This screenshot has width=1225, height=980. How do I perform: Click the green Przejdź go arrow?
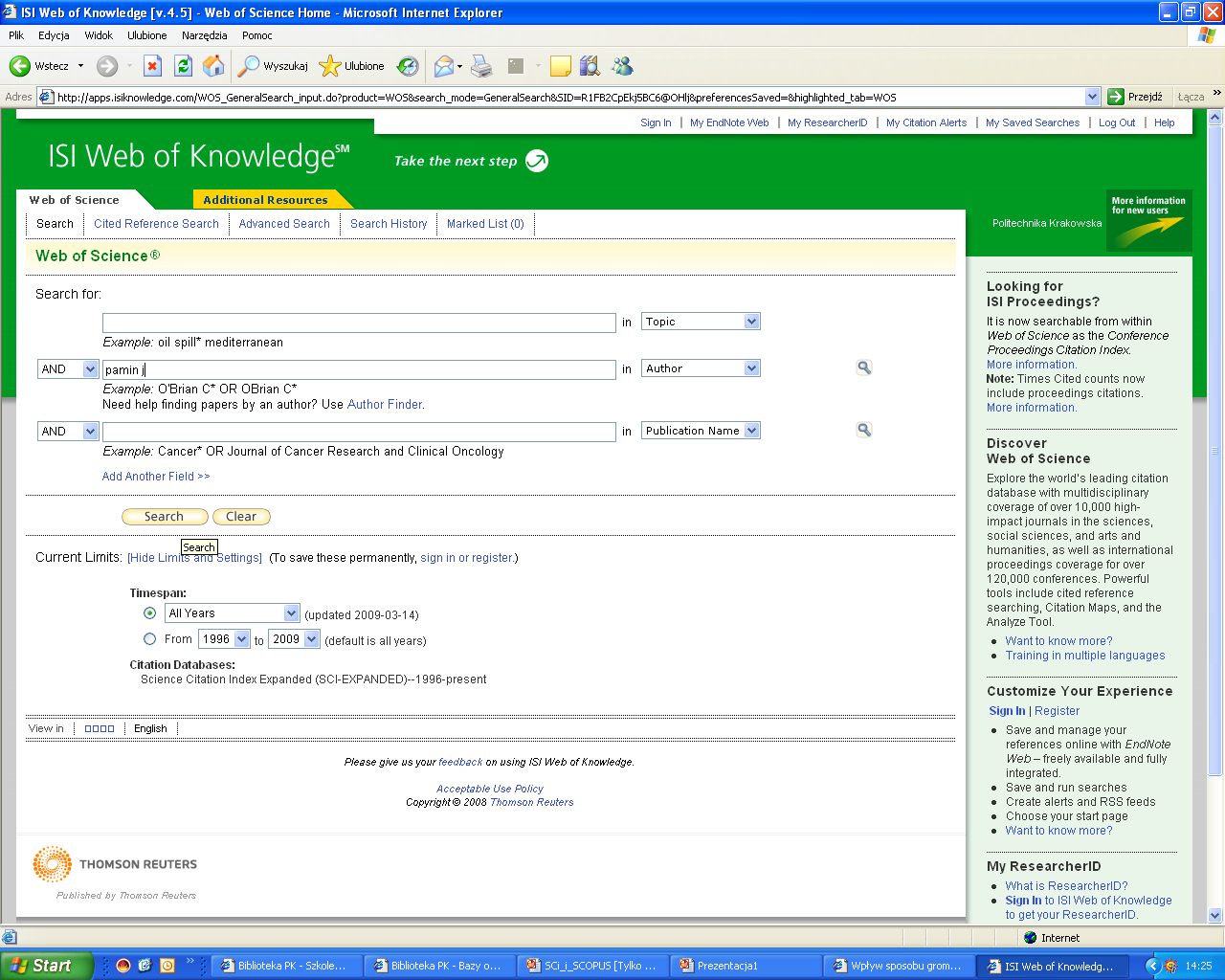[x=1116, y=97]
